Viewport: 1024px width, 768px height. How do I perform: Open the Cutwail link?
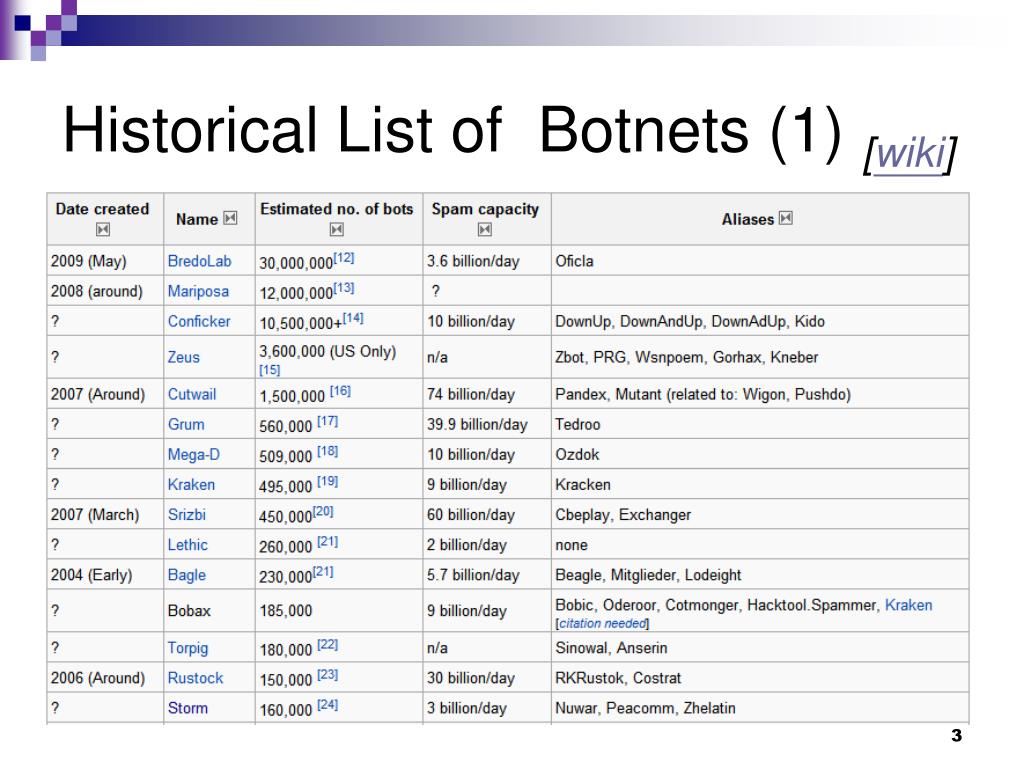point(191,394)
